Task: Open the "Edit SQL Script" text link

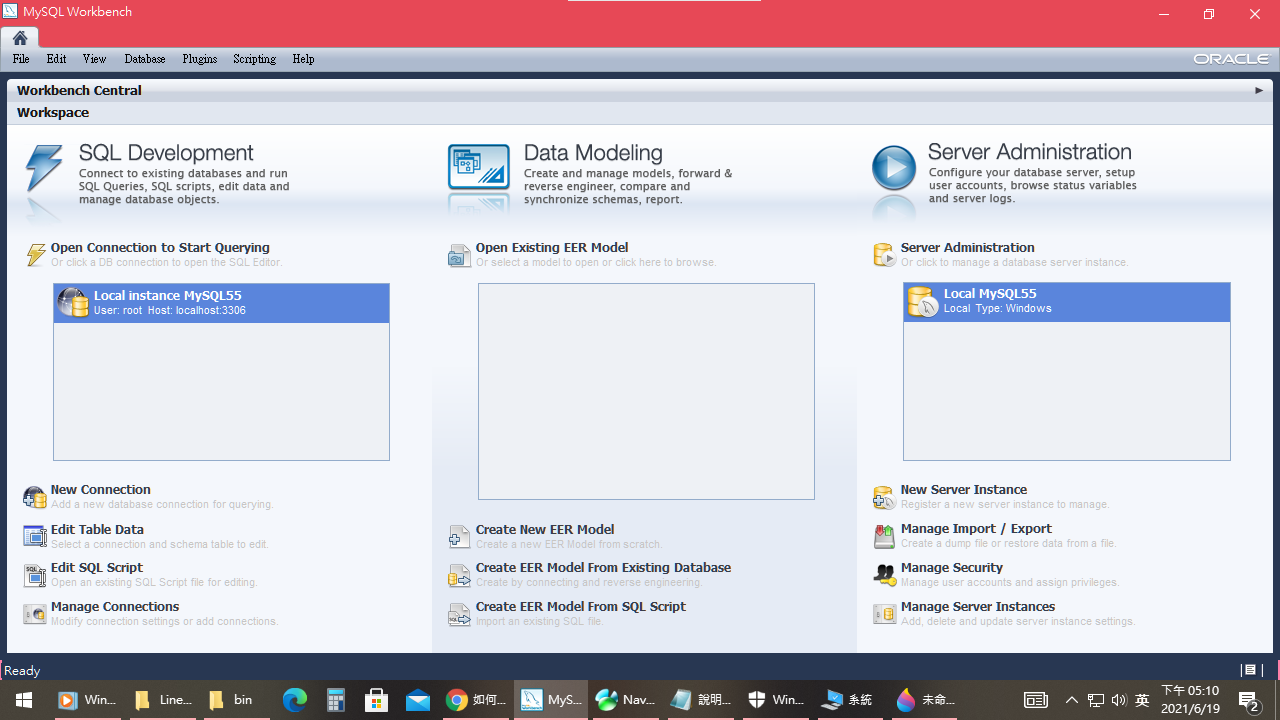Action: pyautogui.click(x=97, y=568)
